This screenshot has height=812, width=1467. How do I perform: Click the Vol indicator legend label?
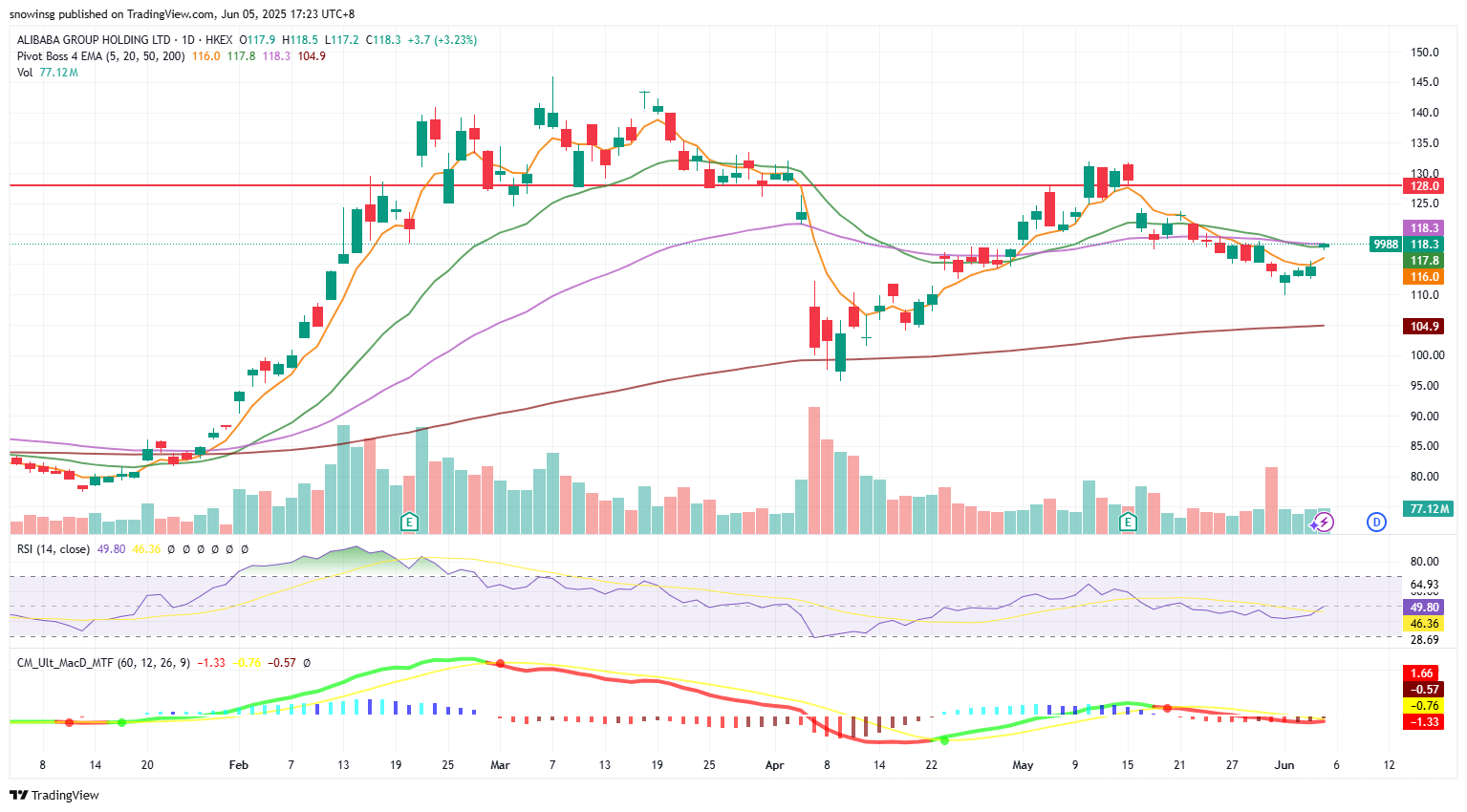[25, 73]
